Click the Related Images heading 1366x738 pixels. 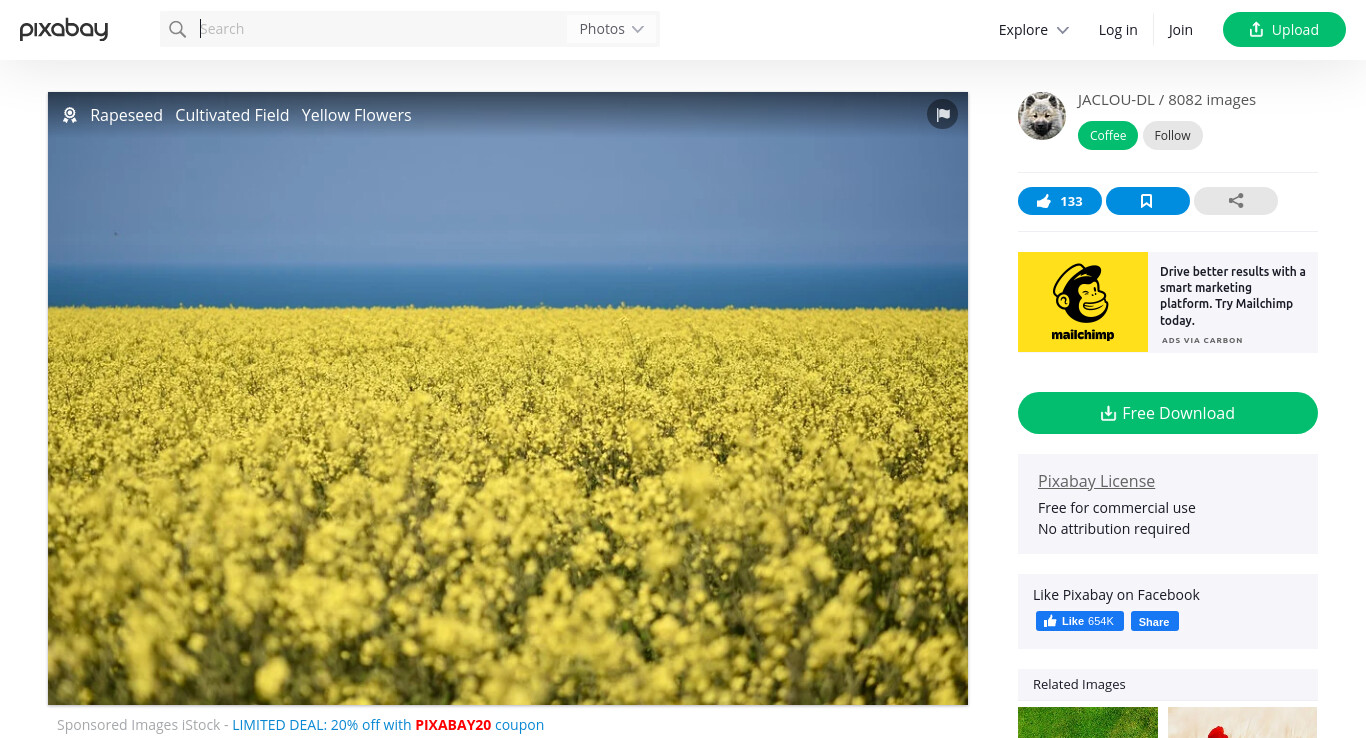pos(1079,685)
